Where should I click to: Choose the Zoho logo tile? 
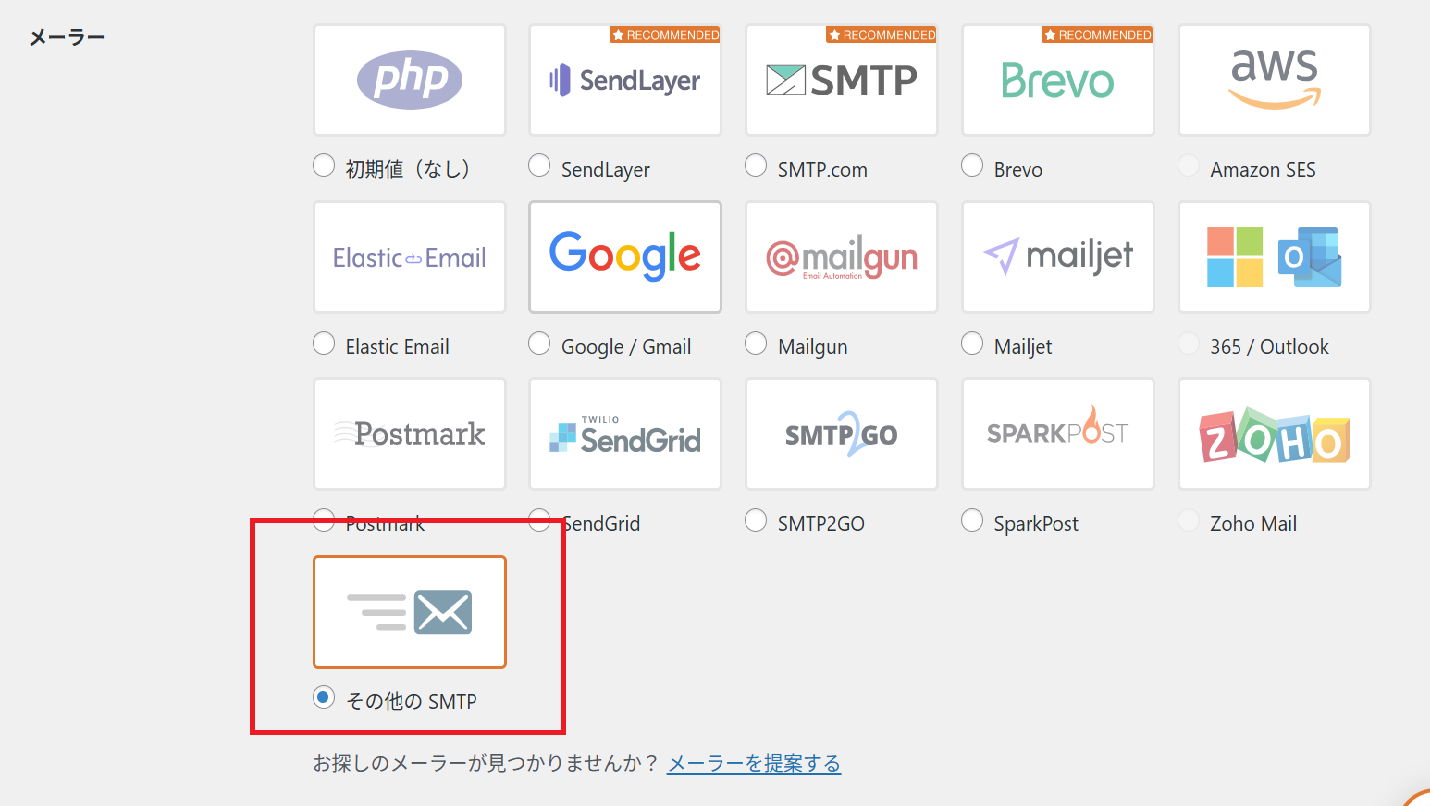click(x=1274, y=434)
